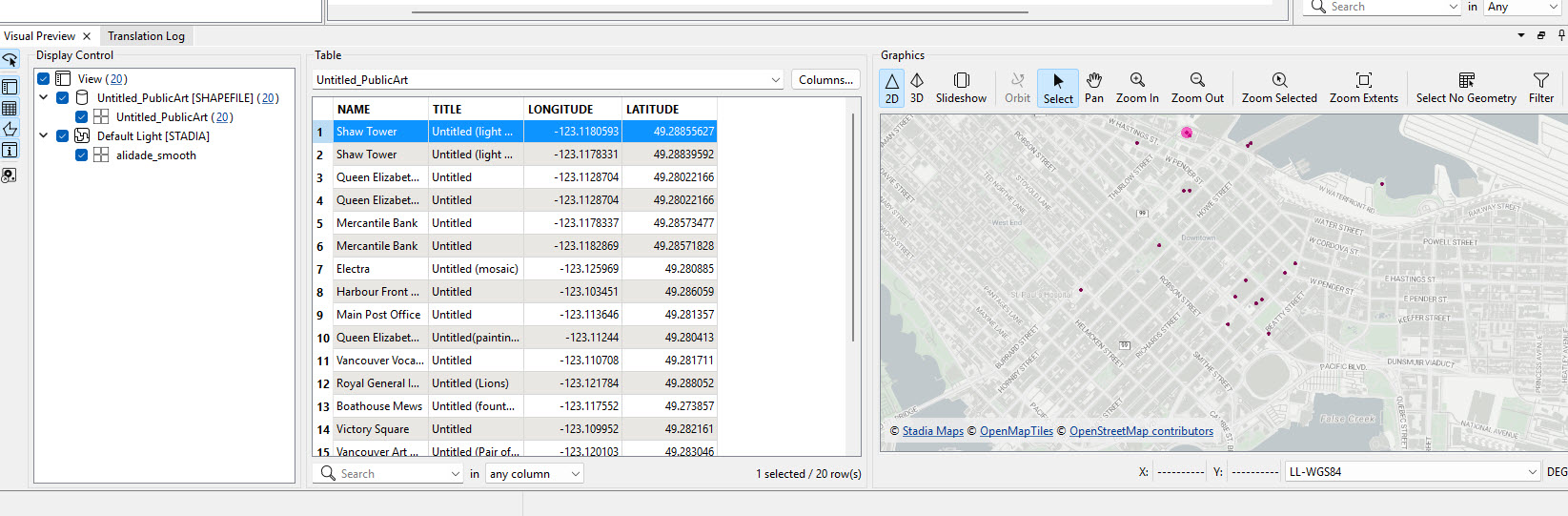
Task: Open the Stadia Maps link
Action: tap(933, 431)
